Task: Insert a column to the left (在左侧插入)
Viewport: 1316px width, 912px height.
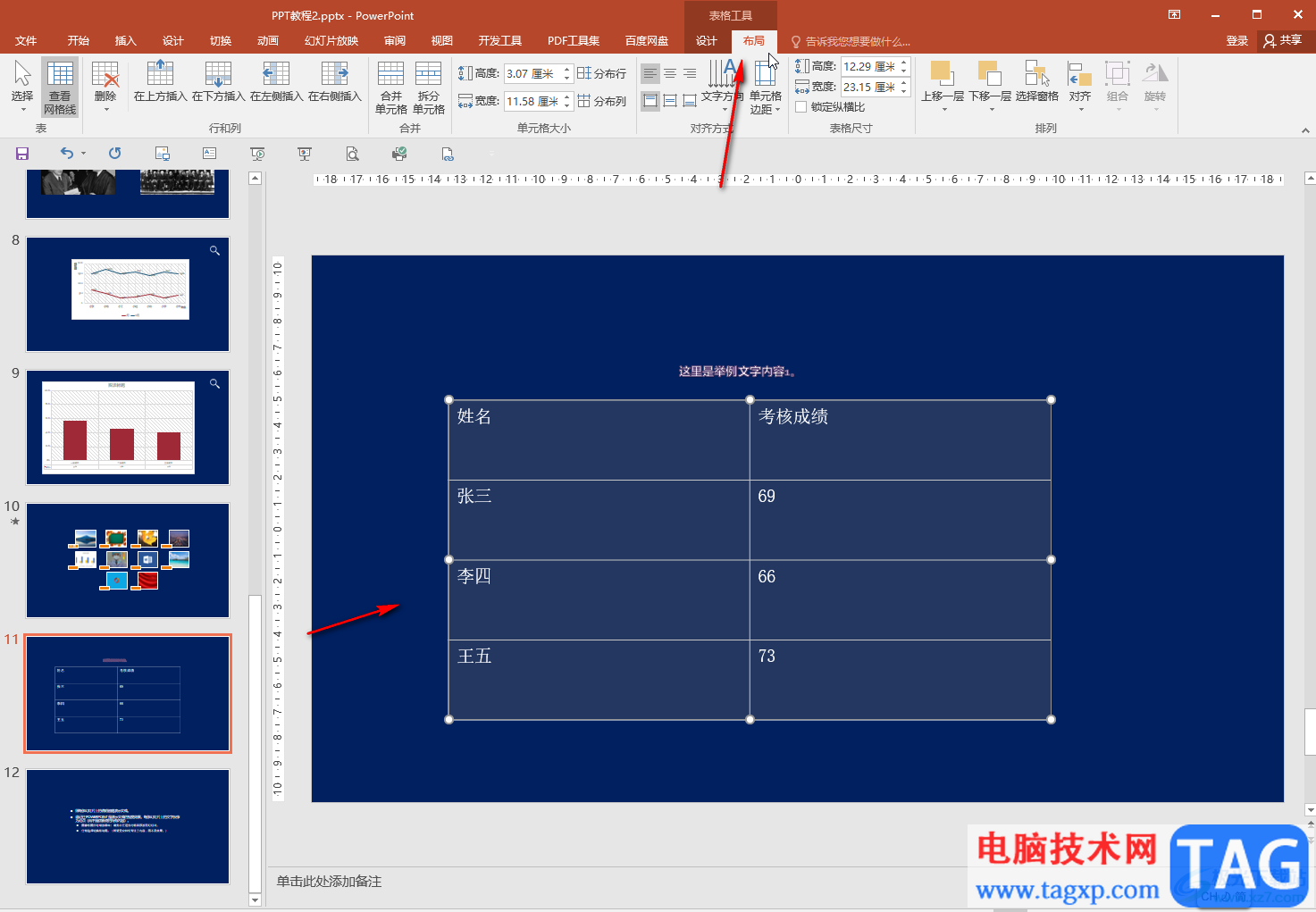Action: click(x=276, y=81)
